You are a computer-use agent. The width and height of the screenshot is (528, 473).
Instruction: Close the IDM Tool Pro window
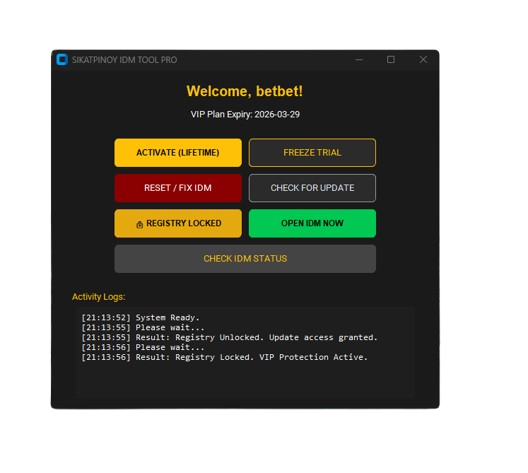pos(423,60)
